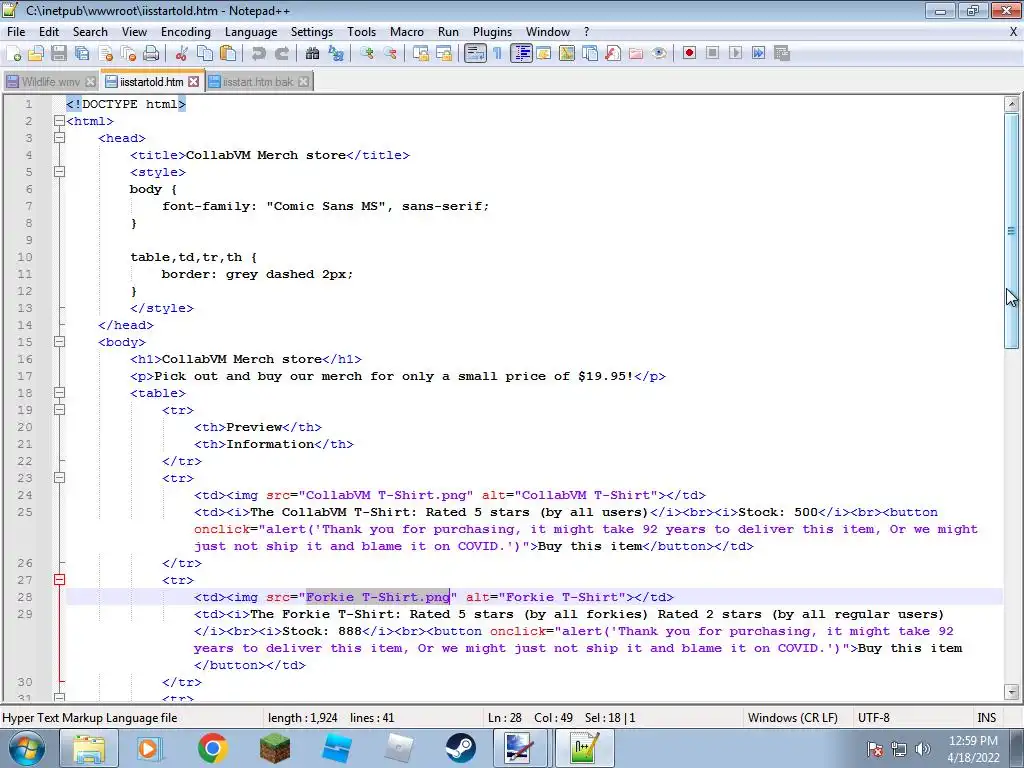1024x768 pixels.
Task: Toggle word wrap toolbar button
Action: [475, 54]
